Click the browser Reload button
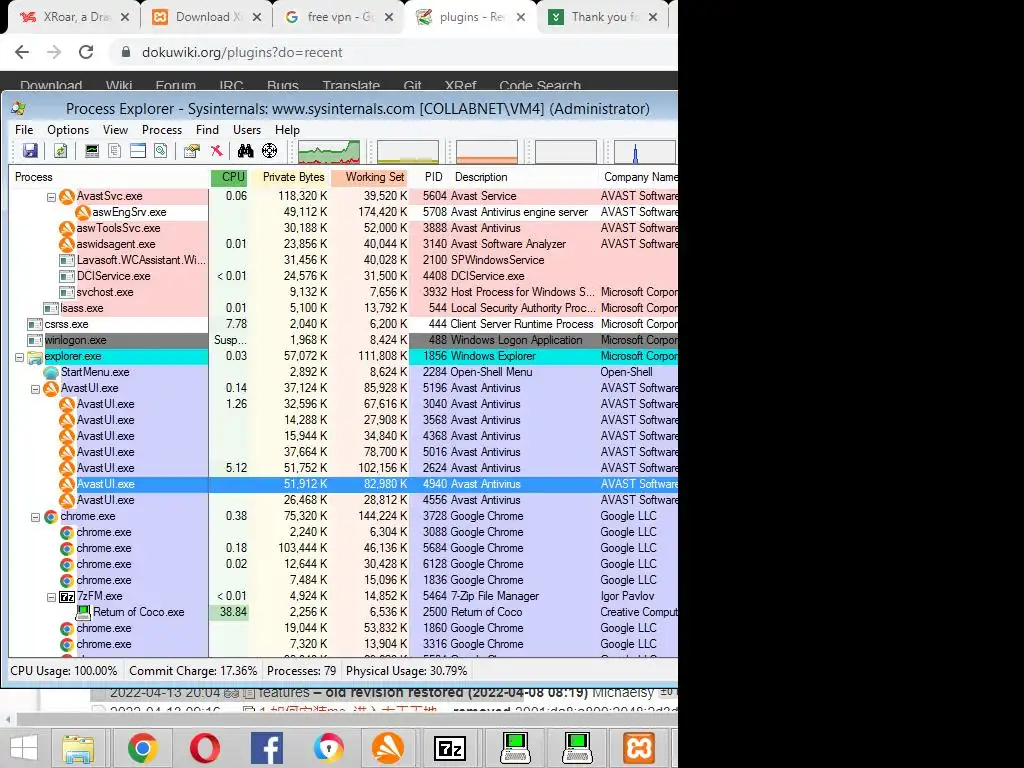This screenshot has width=1024, height=768. tap(86, 52)
